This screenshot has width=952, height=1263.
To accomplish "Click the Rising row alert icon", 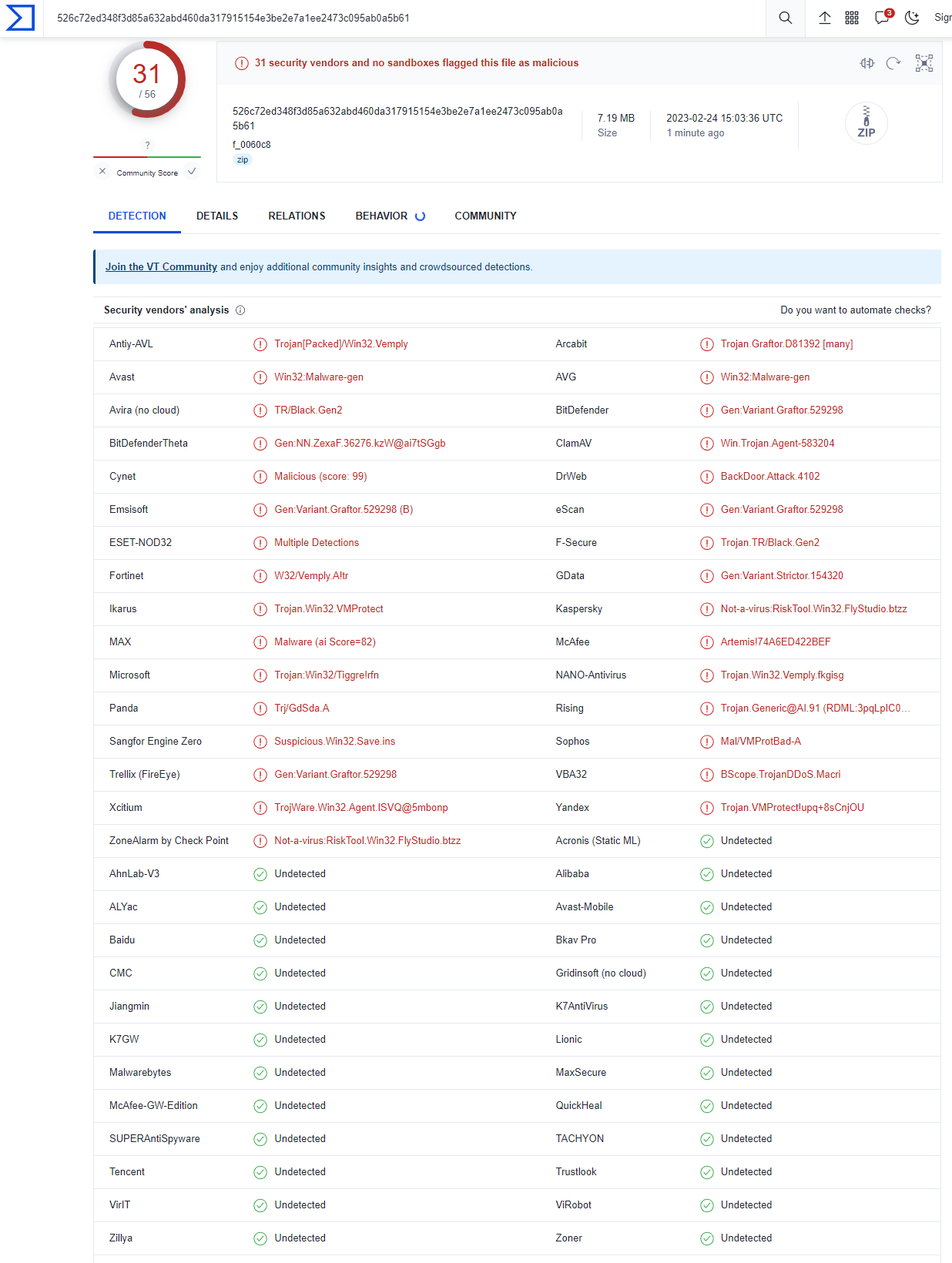I will (707, 709).
